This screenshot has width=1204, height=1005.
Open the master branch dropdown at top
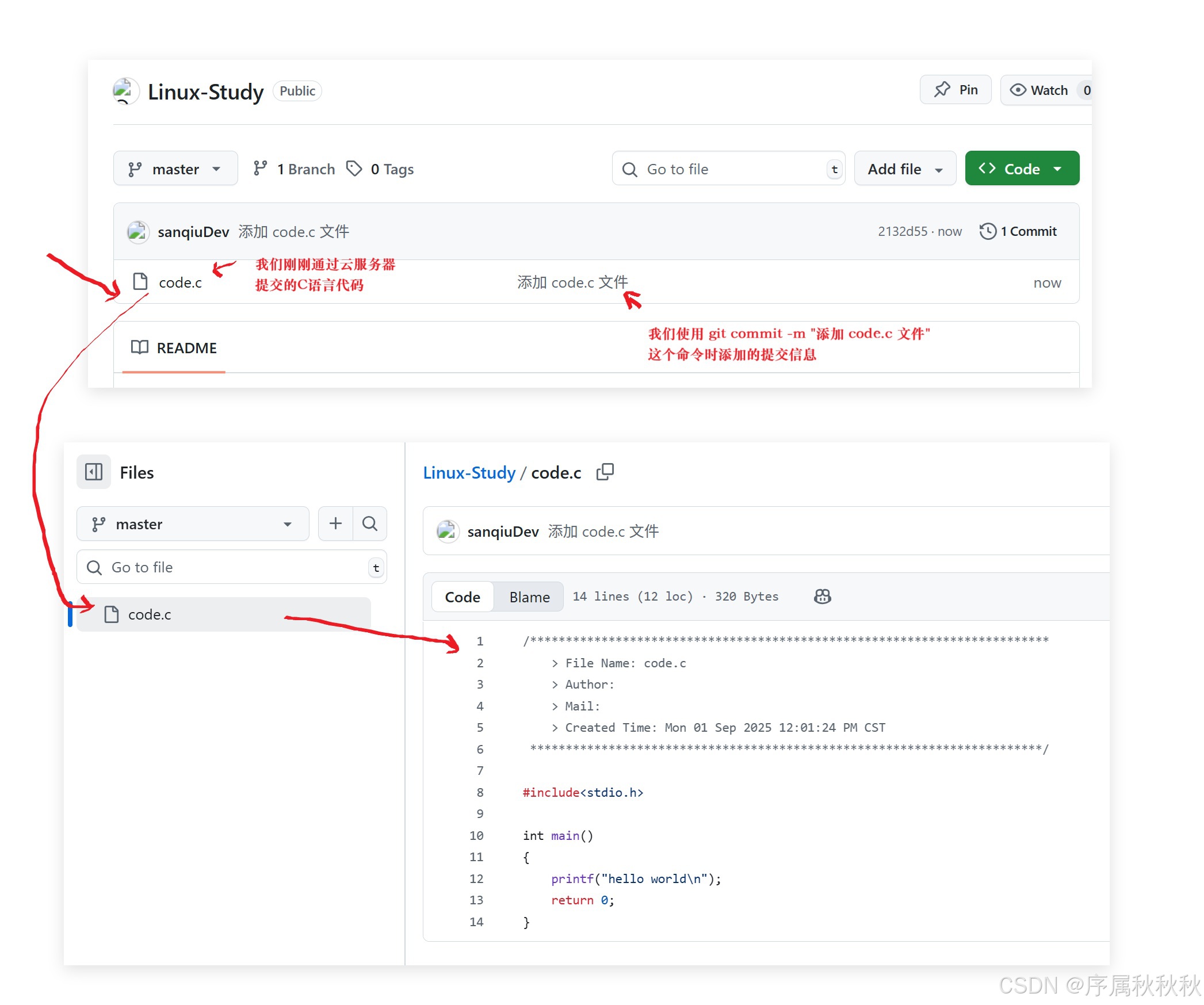tap(175, 169)
